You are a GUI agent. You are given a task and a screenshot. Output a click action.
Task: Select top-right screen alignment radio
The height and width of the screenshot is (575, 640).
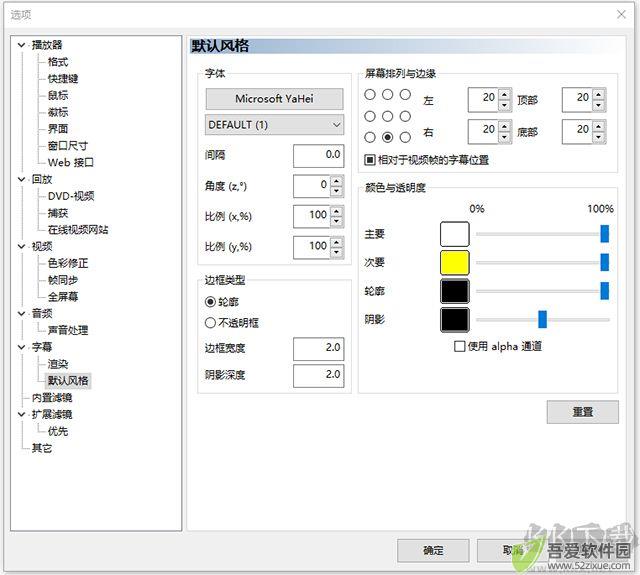405,95
